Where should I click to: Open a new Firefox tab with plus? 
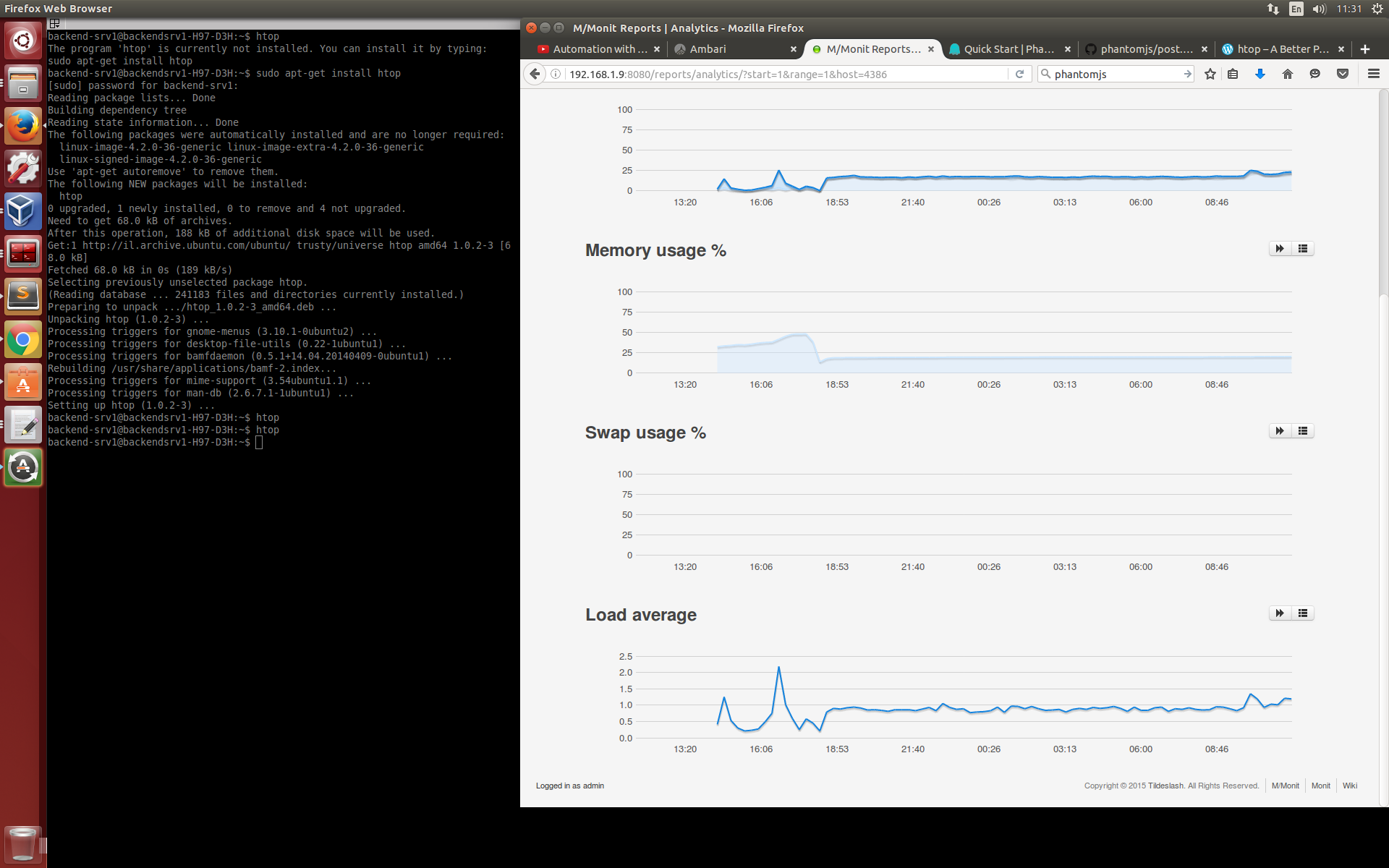point(1365,49)
